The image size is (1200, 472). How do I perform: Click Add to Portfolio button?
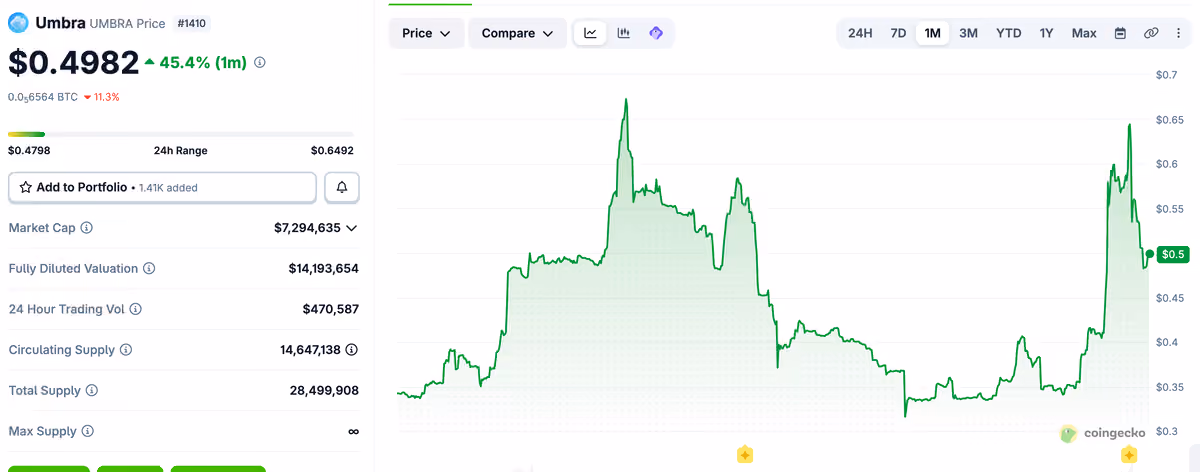[x=162, y=187]
